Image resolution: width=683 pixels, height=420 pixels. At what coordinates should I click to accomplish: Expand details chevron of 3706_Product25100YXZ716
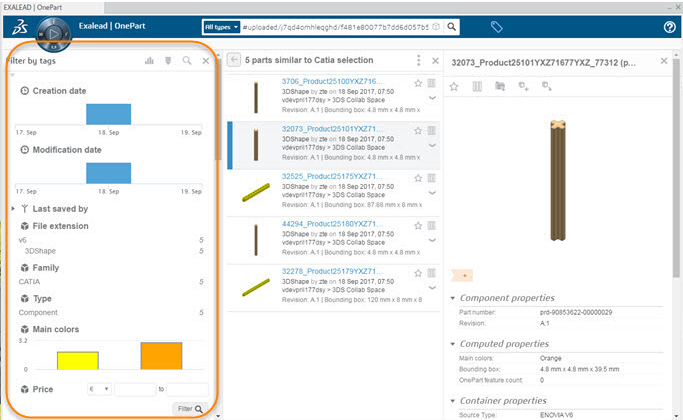click(432, 98)
